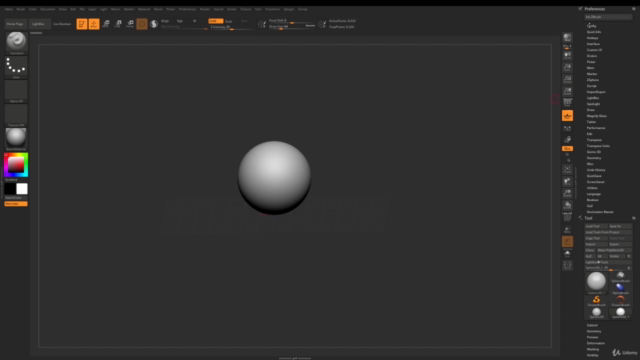Click the BPR render icon

pos(567,38)
